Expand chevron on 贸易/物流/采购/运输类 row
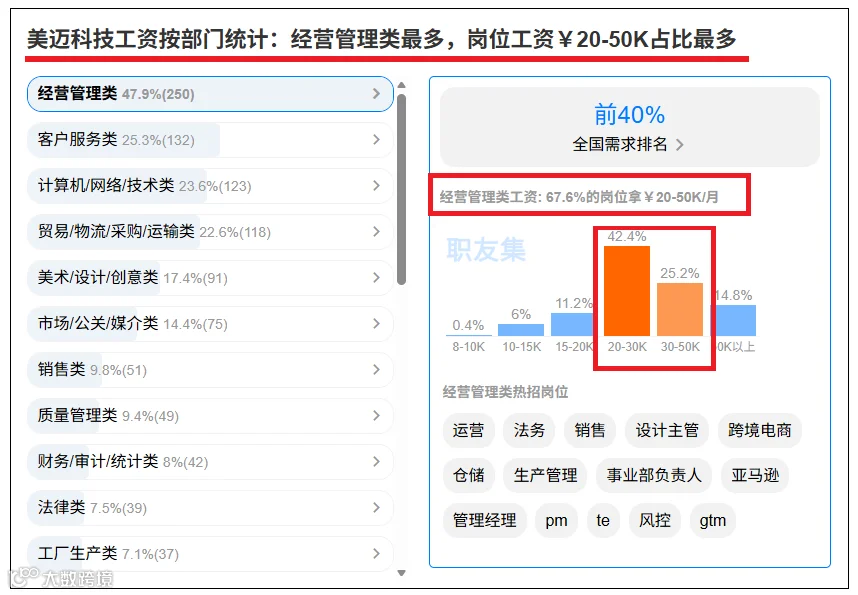858x595 pixels. tap(376, 232)
